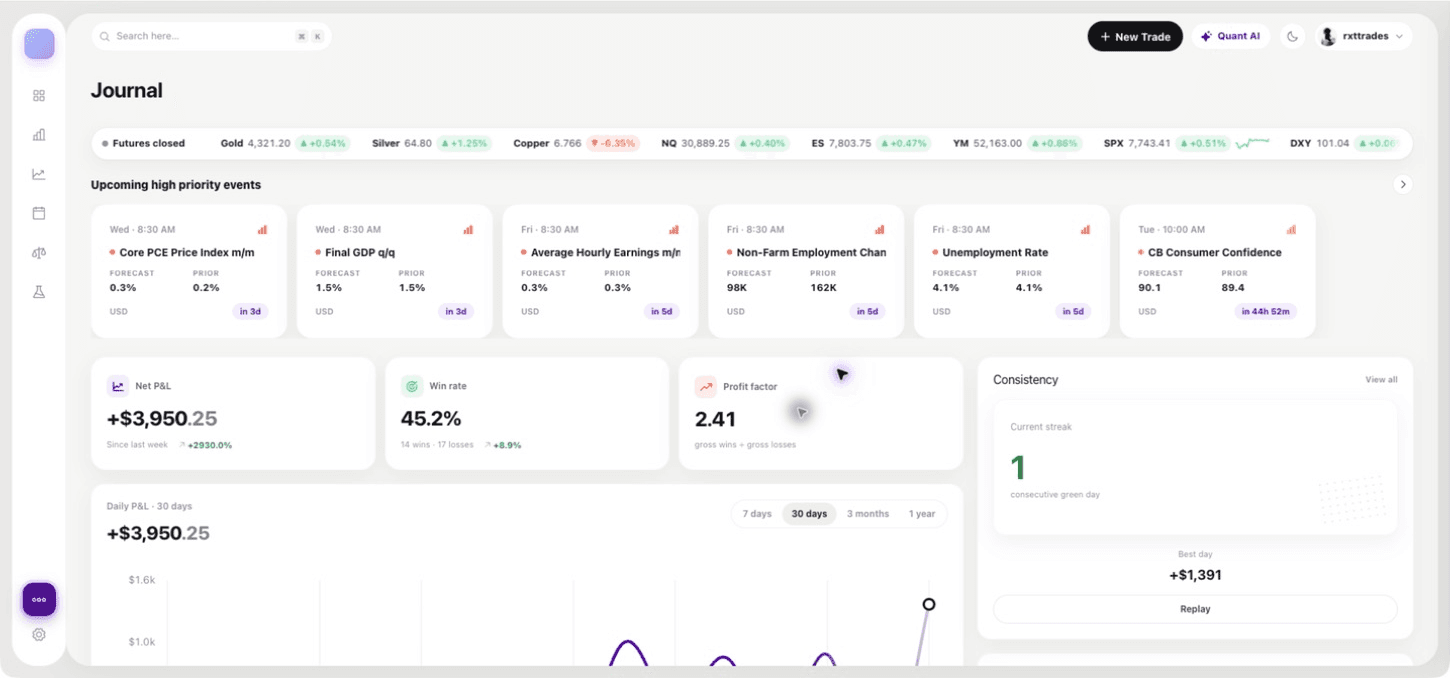The width and height of the screenshot is (1450, 678).
Task: Click the Net P&L chart icon
Action: click(x=118, y=386)
